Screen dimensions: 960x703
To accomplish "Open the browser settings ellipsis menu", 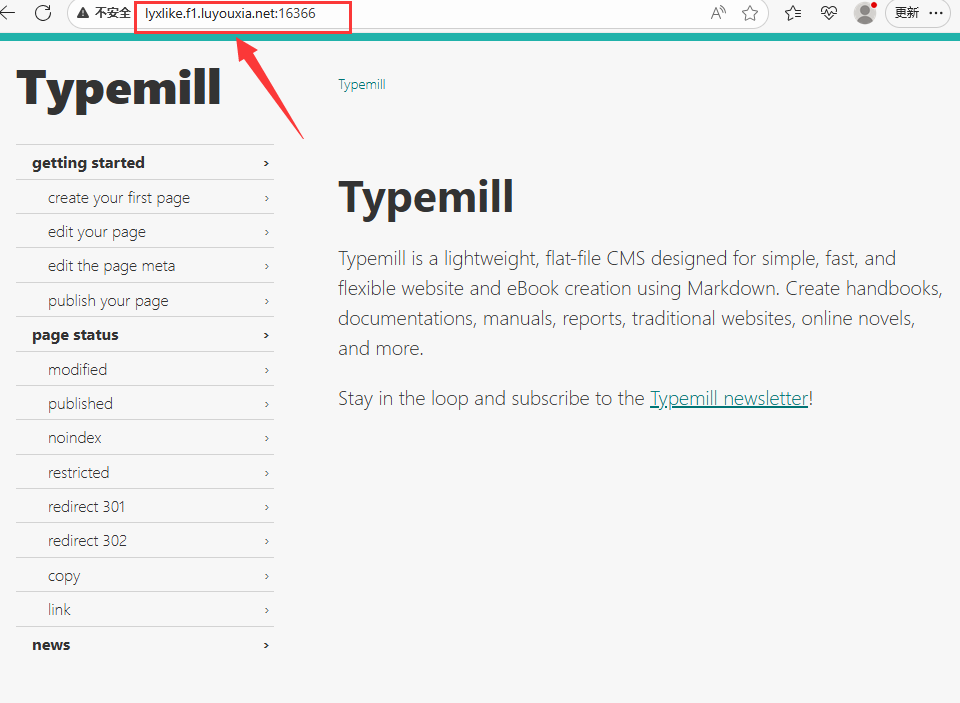I will click(x=936, y=13).
